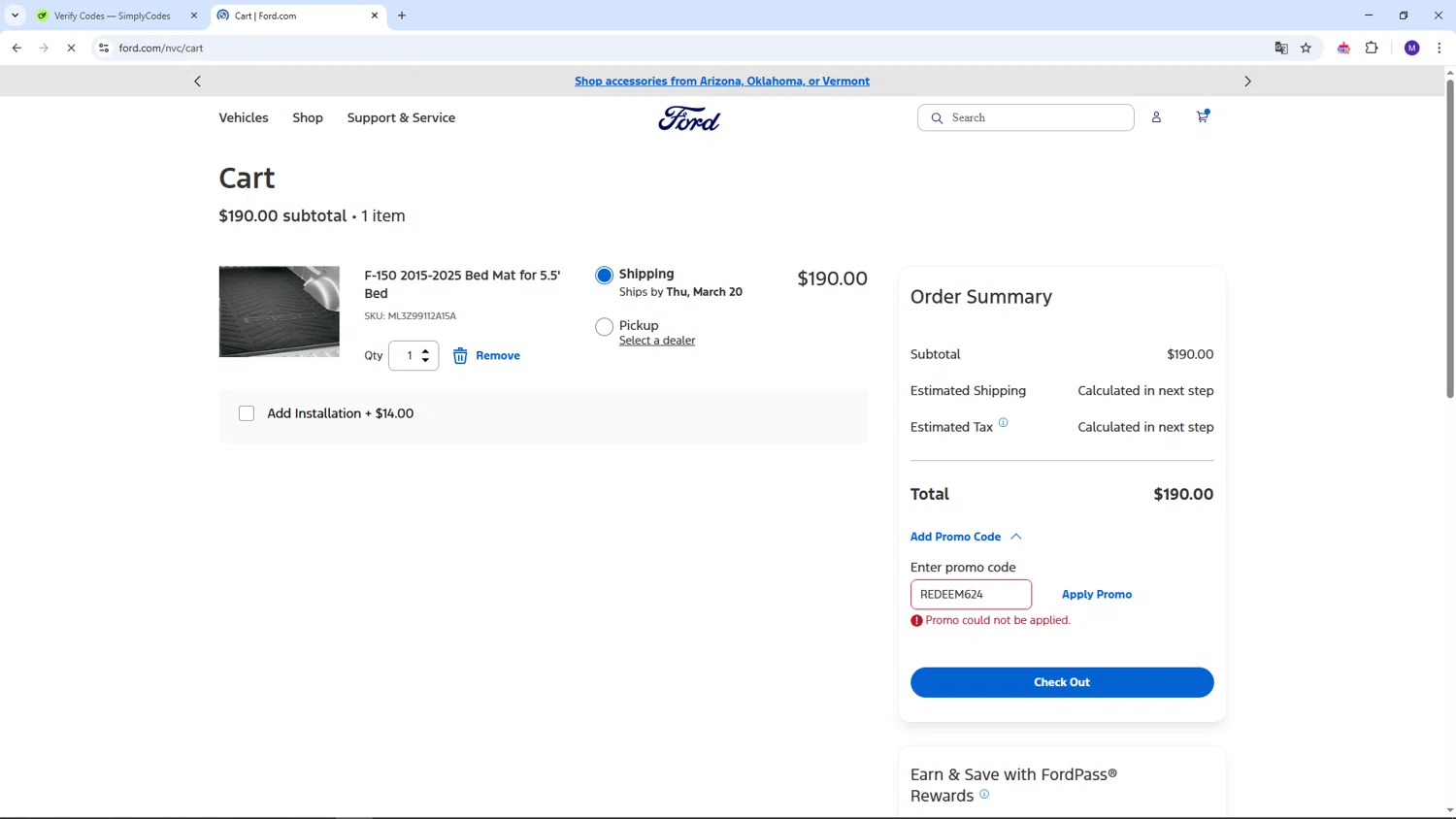The height and width of the screenshot is (819, 1456).
Task: Click the Earn & Save with FordPass Rewards heading
Action: pyautogui.click(x=1013, y=785)
